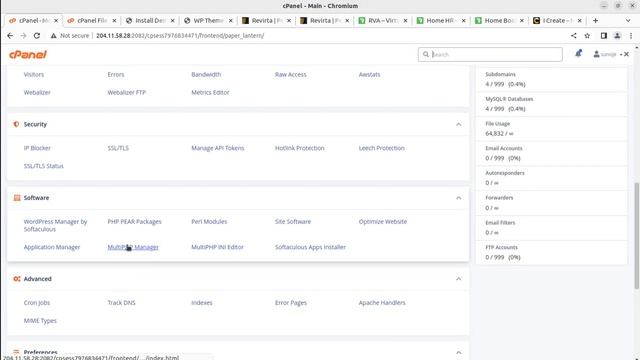Close the cPanel File Manager tab
Viewport: 640px width, 360px height.
click(114, 20)
